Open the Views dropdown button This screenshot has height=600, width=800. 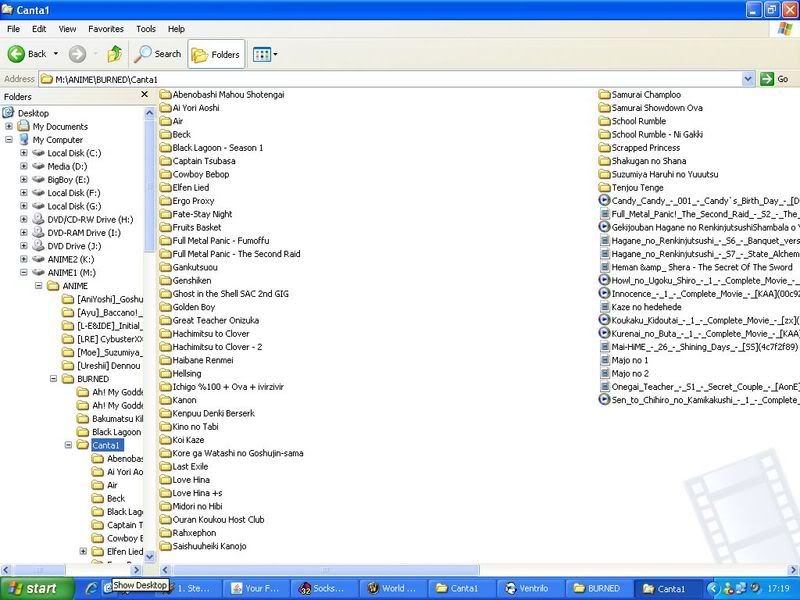[x=265, y=54]
